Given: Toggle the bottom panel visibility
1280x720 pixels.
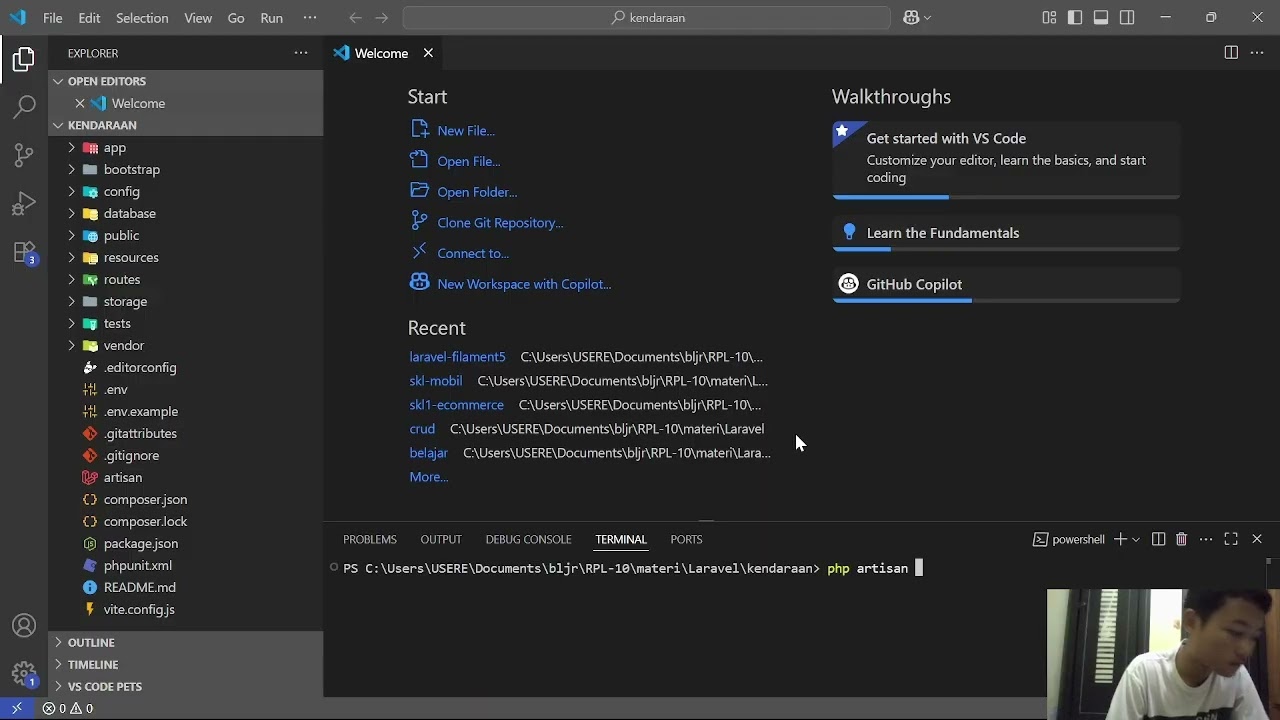Looking at the screenshot, I should [x=1101, y=17].
